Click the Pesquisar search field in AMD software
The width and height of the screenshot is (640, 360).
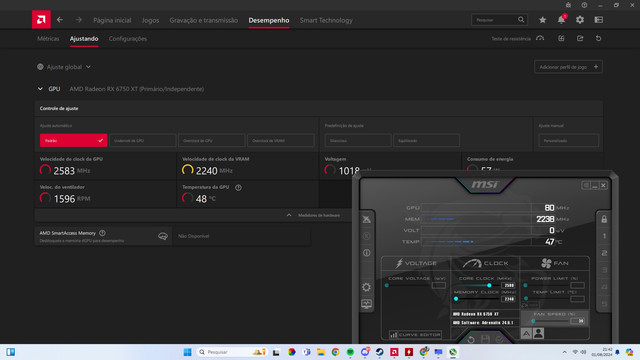coord(499,20)
